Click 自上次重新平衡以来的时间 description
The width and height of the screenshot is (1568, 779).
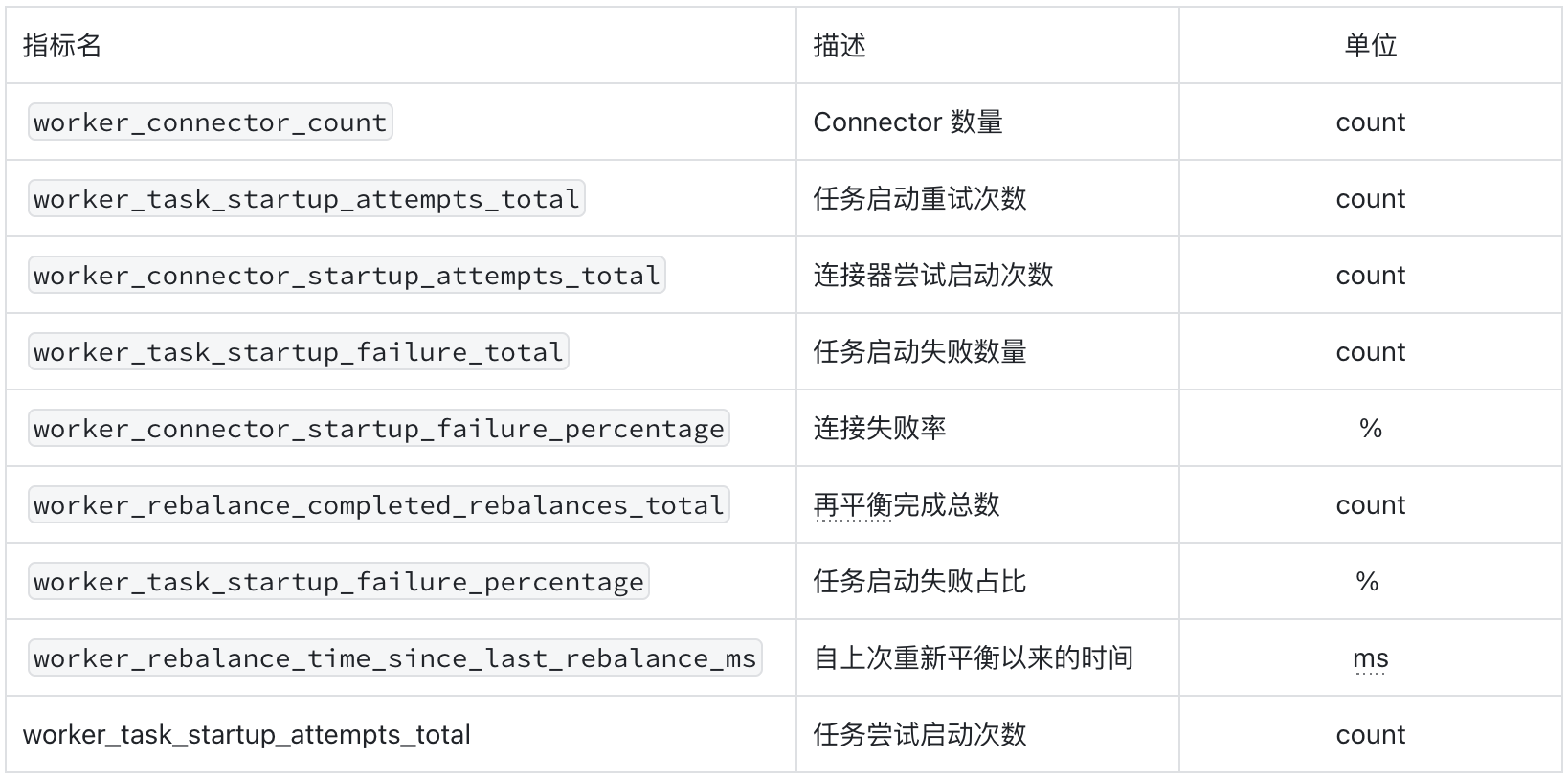(x=974, y=657)
